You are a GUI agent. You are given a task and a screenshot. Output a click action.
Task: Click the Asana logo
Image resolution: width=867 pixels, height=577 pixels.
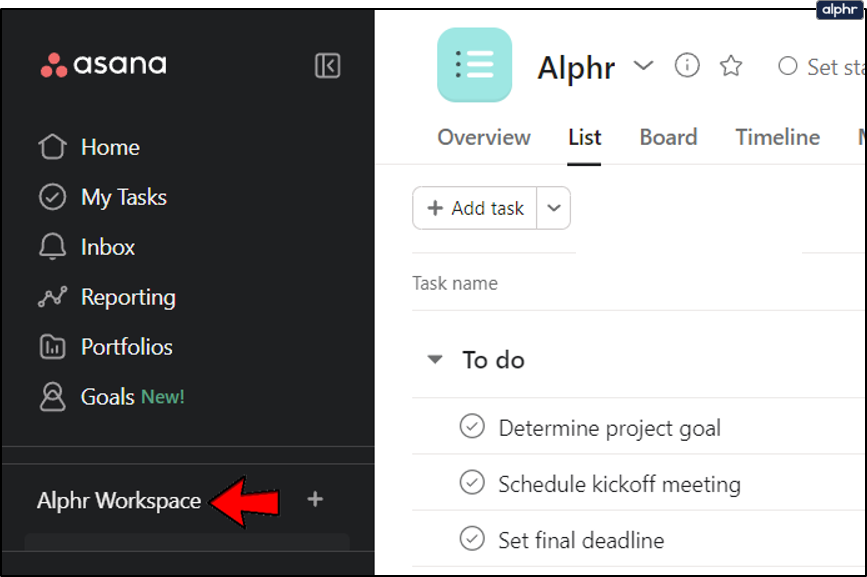coord(103,66)
